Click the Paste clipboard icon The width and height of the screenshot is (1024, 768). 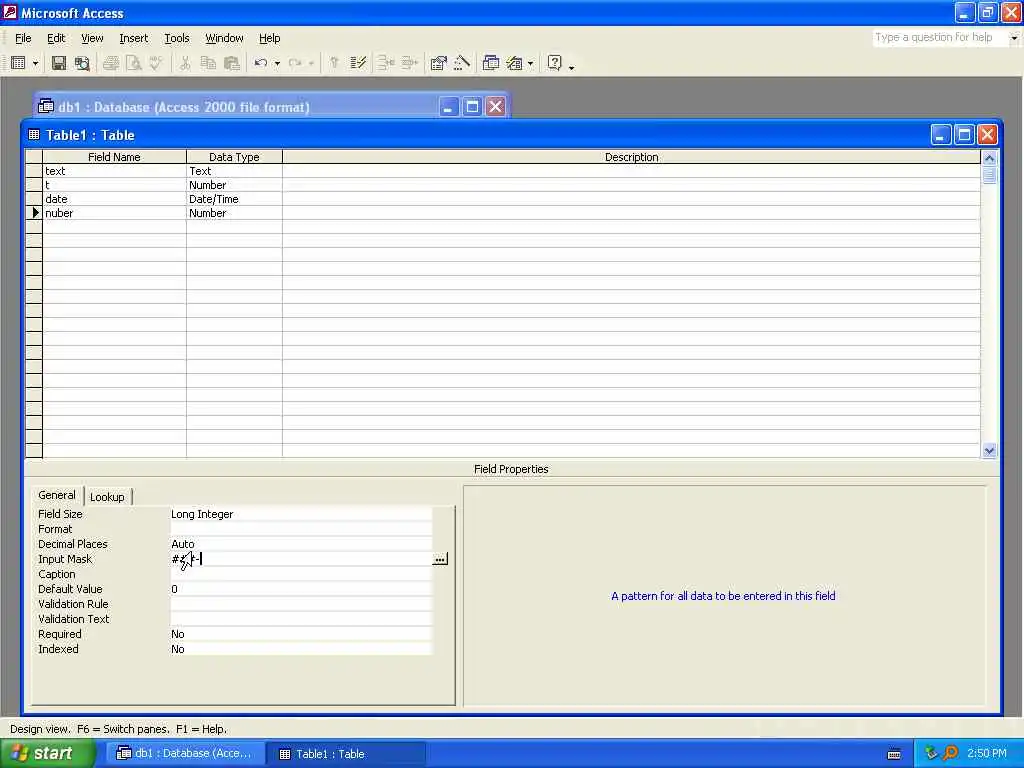[x=231, y=63]
